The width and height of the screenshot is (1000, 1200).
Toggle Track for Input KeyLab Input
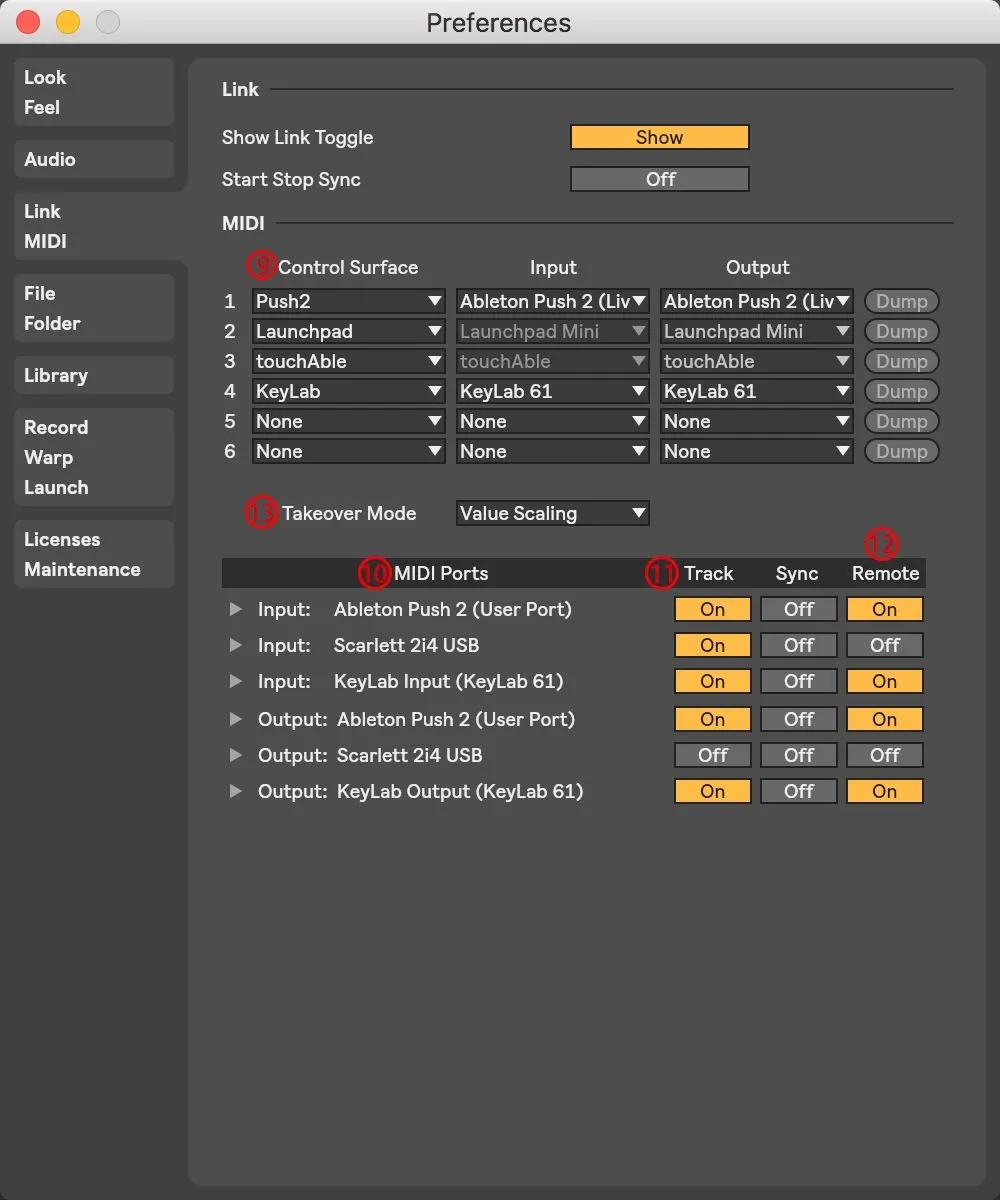point(713,681)
